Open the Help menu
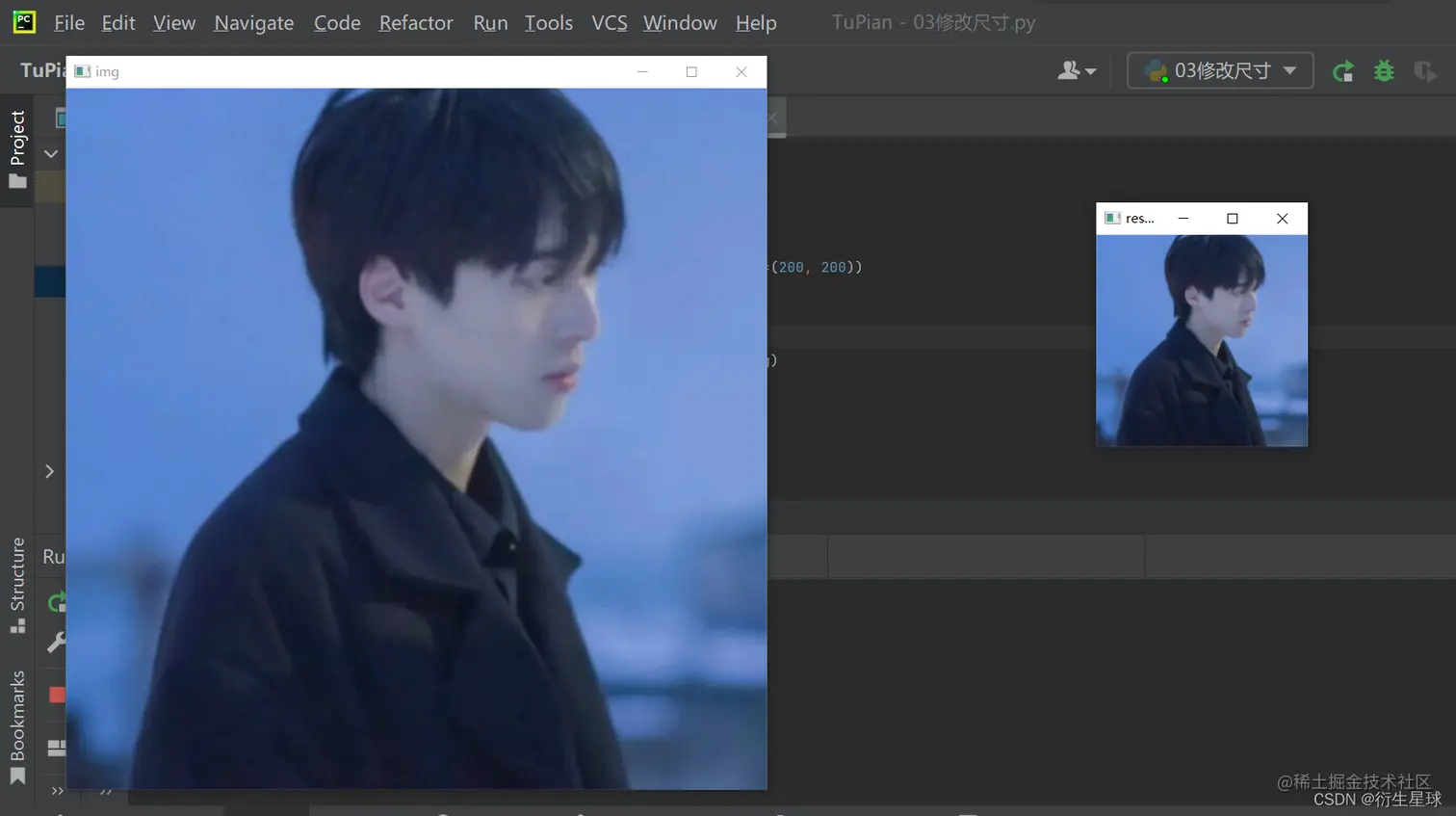The height and width of the screenshot is (816, 1456). 756,22
